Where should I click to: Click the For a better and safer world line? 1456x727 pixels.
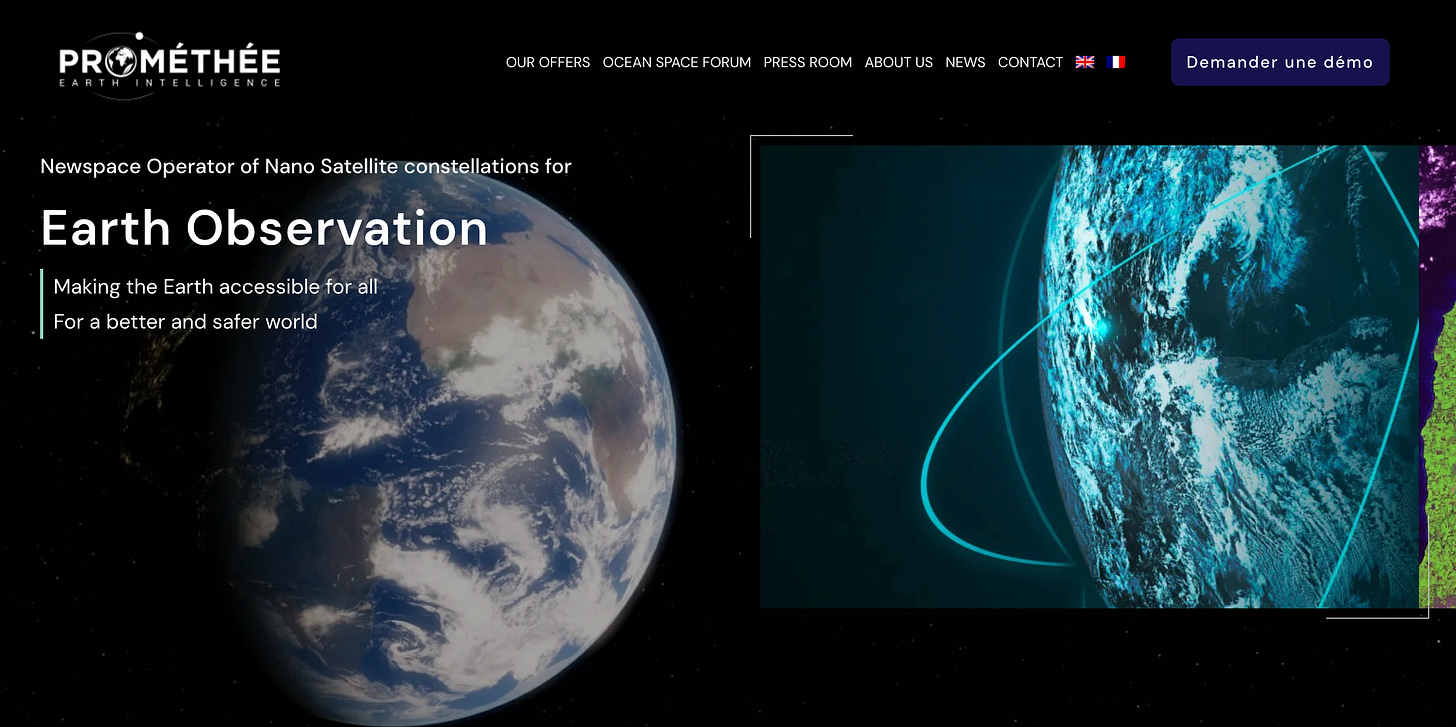[186, 322]
